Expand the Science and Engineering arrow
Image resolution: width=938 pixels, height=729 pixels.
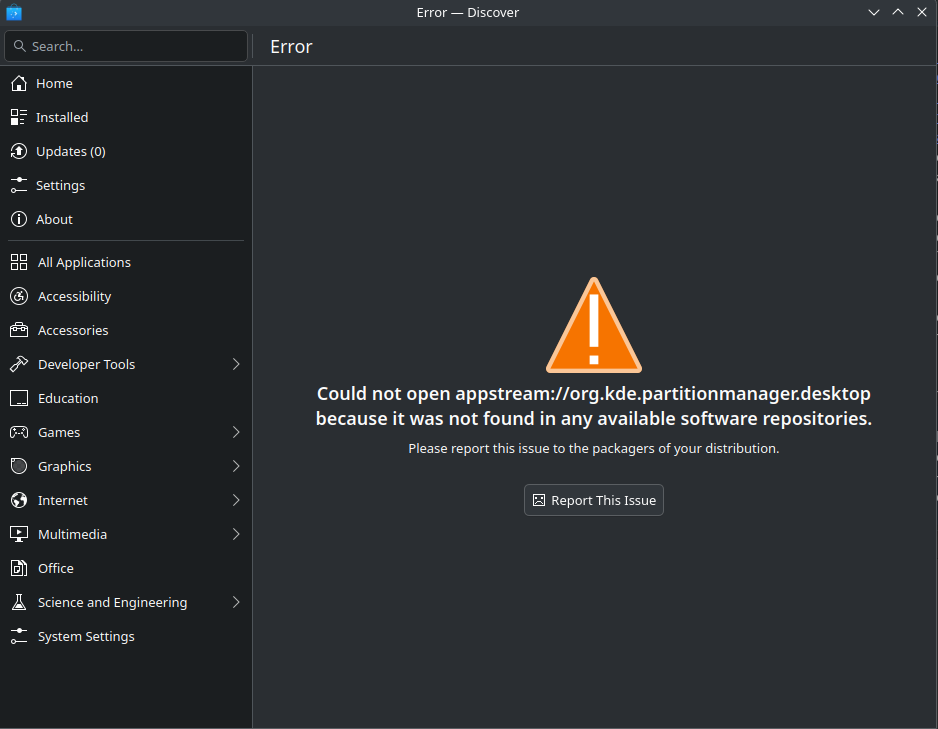tap(236, 603)
